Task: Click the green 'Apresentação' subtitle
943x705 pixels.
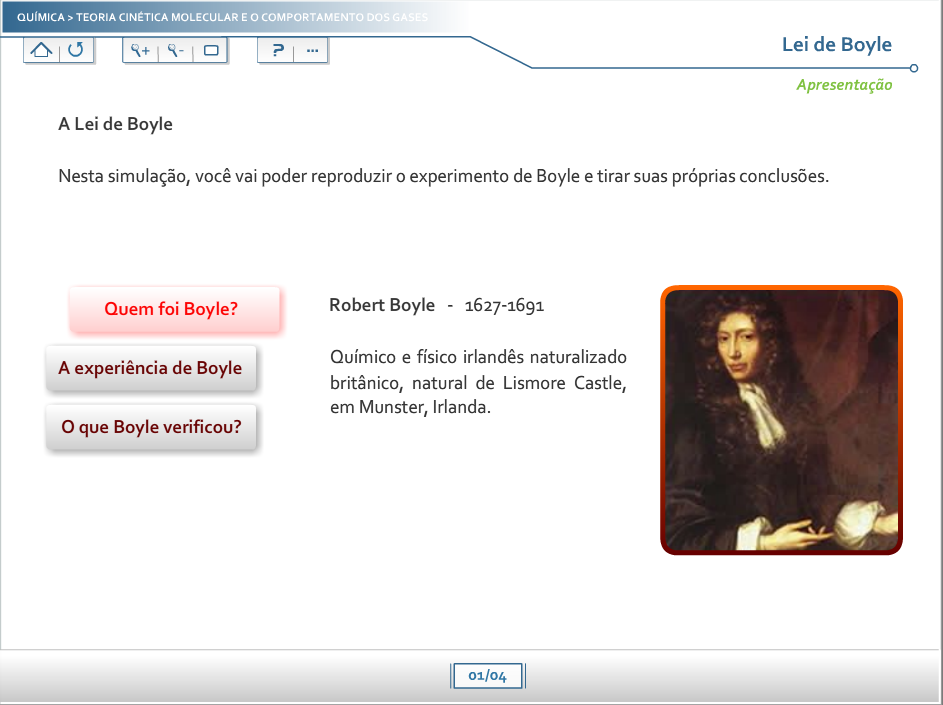Action: tap(844, 85)
